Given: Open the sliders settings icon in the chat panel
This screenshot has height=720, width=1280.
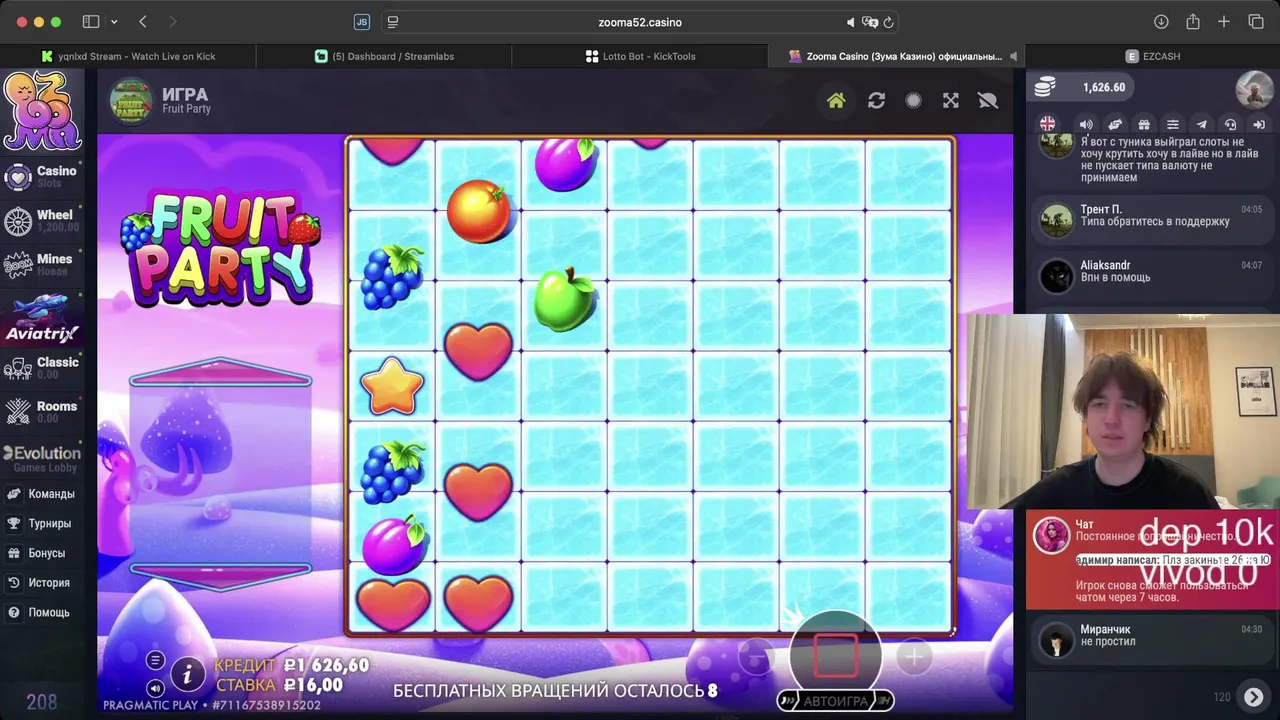Looking at the screenshot, I should (x=1173, y=124).
